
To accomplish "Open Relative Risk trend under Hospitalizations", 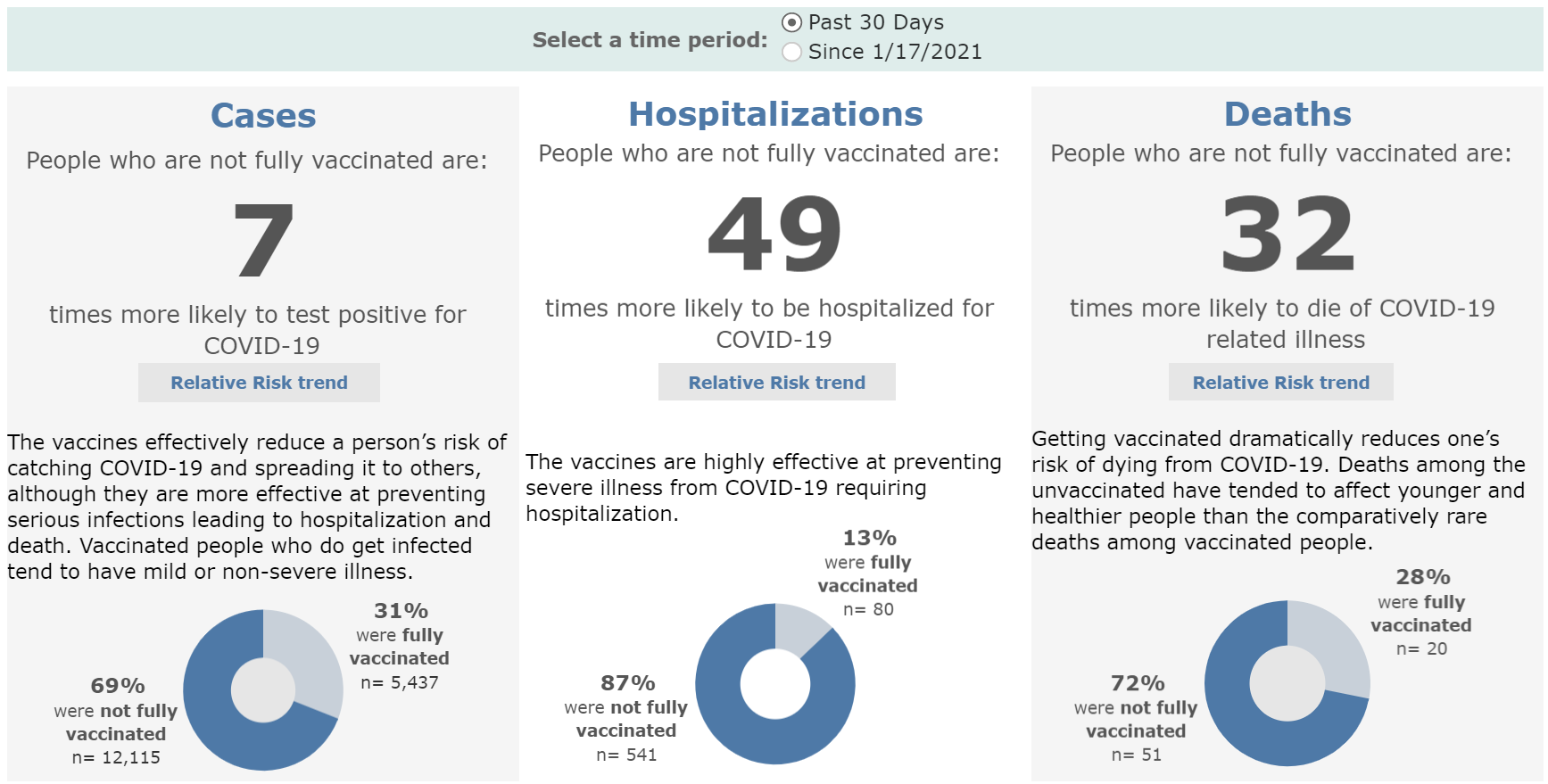I will coord(776,383).
